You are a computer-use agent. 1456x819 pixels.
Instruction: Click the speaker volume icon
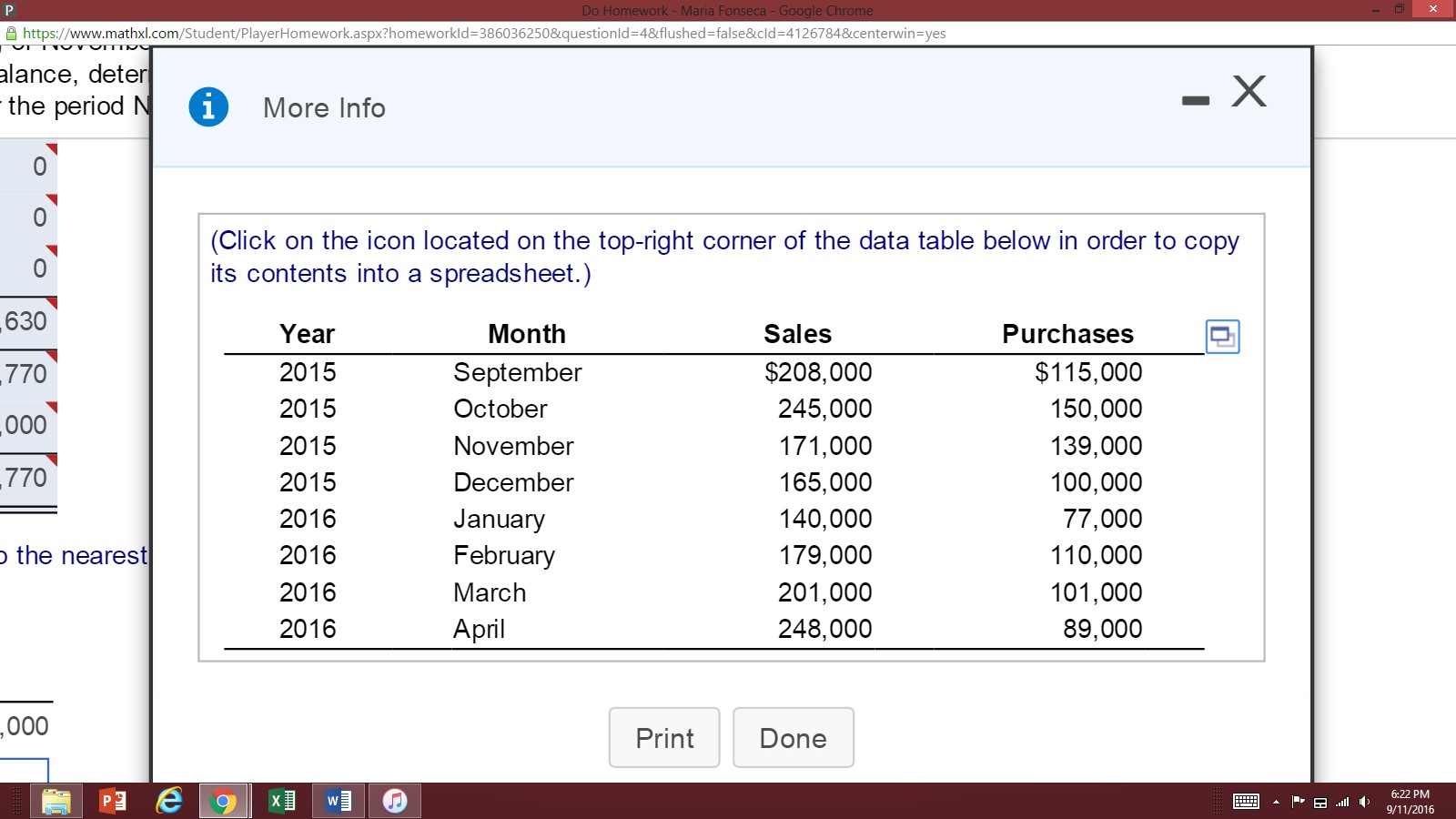coord(1363,802)
